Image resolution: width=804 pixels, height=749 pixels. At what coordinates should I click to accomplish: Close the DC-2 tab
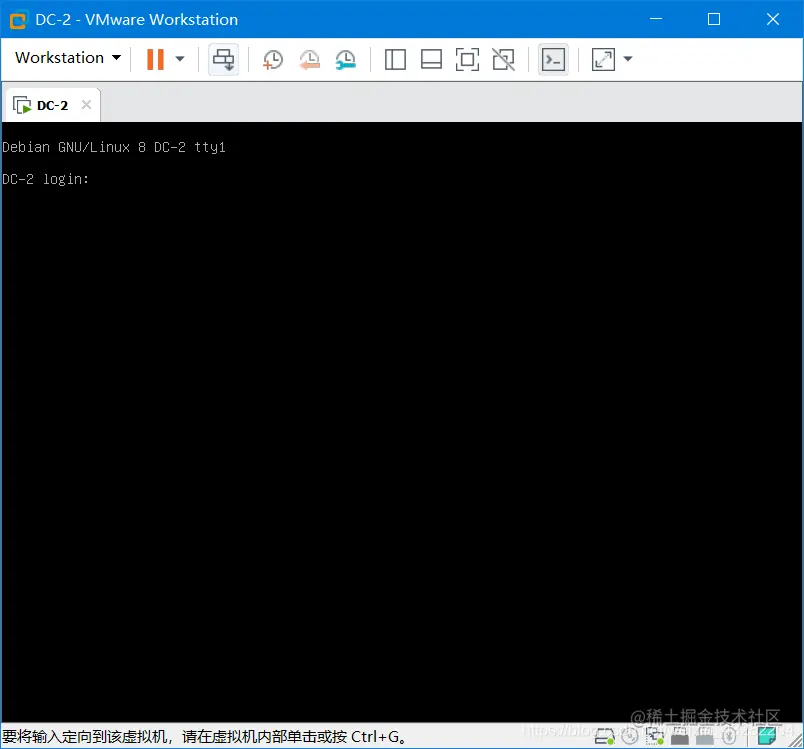click(x=87, y=105)
